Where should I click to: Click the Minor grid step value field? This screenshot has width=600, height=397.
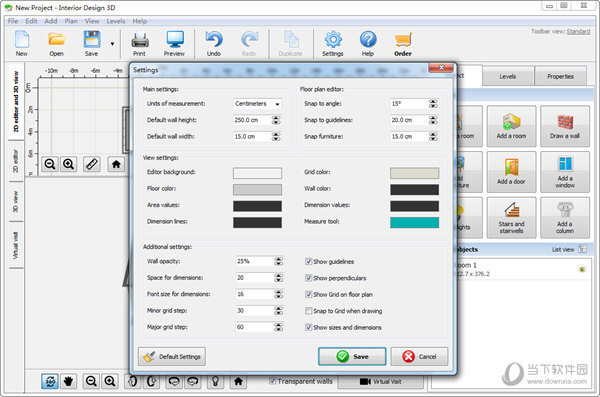coord(255,311)
